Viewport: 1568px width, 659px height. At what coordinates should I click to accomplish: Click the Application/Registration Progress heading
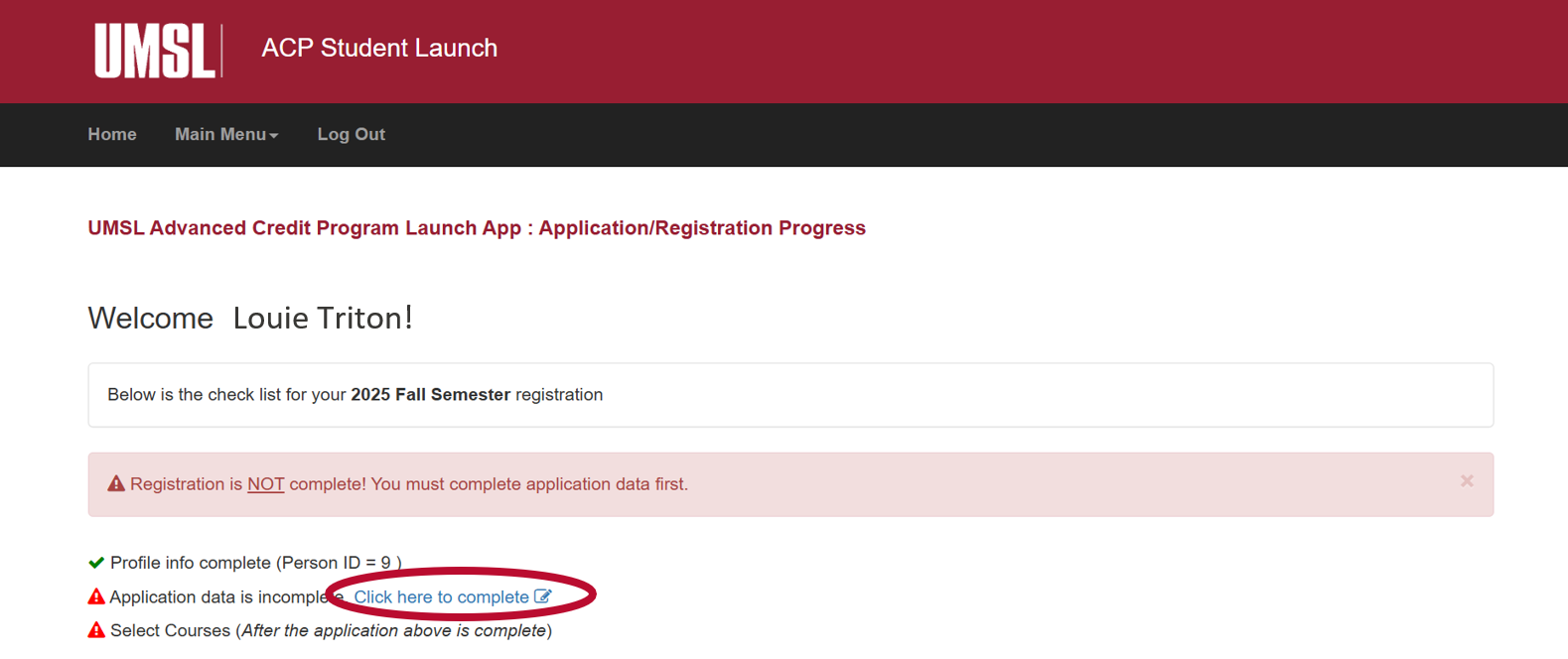coord(477,228)
